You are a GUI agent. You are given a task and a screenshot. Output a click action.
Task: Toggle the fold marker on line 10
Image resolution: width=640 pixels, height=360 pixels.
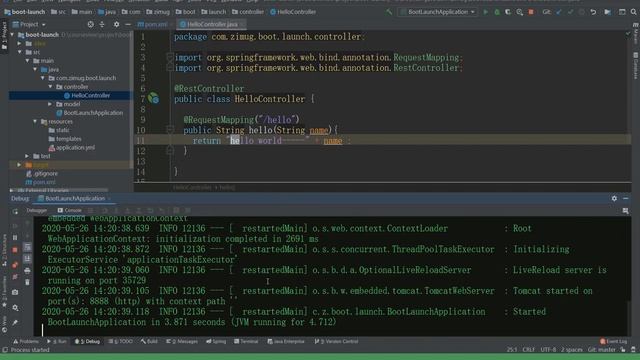tap(170, 130)
